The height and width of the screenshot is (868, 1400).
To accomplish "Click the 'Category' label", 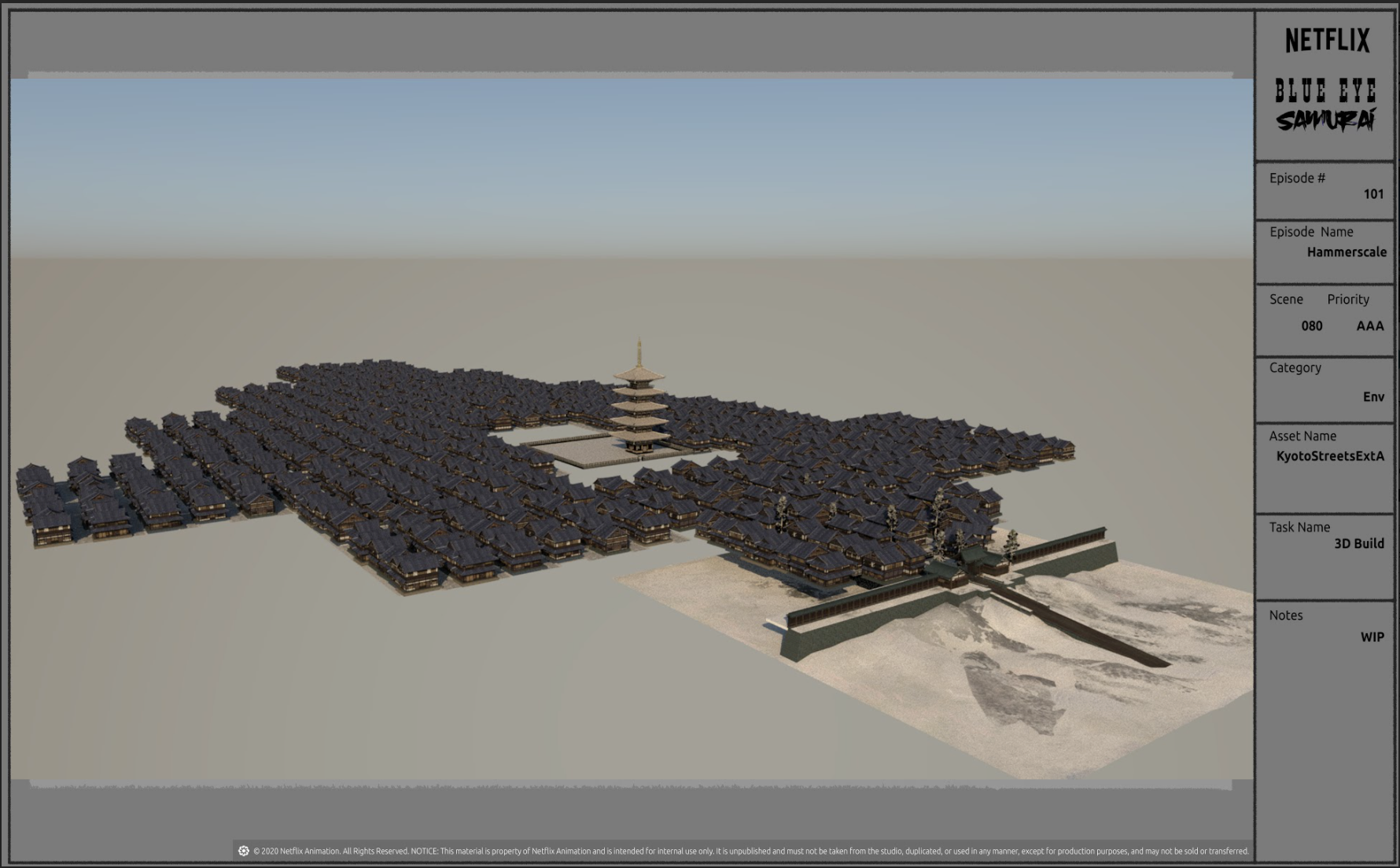I will point(1295,368).
